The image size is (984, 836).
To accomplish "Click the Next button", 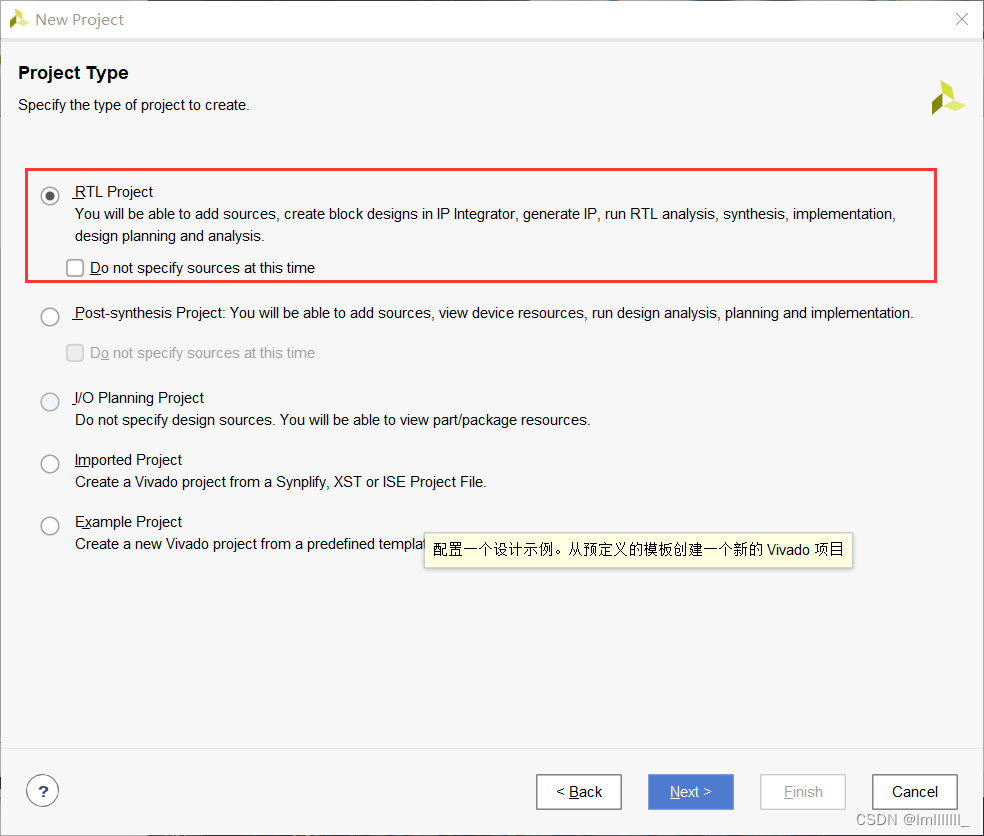I will [x=690, y=791].
